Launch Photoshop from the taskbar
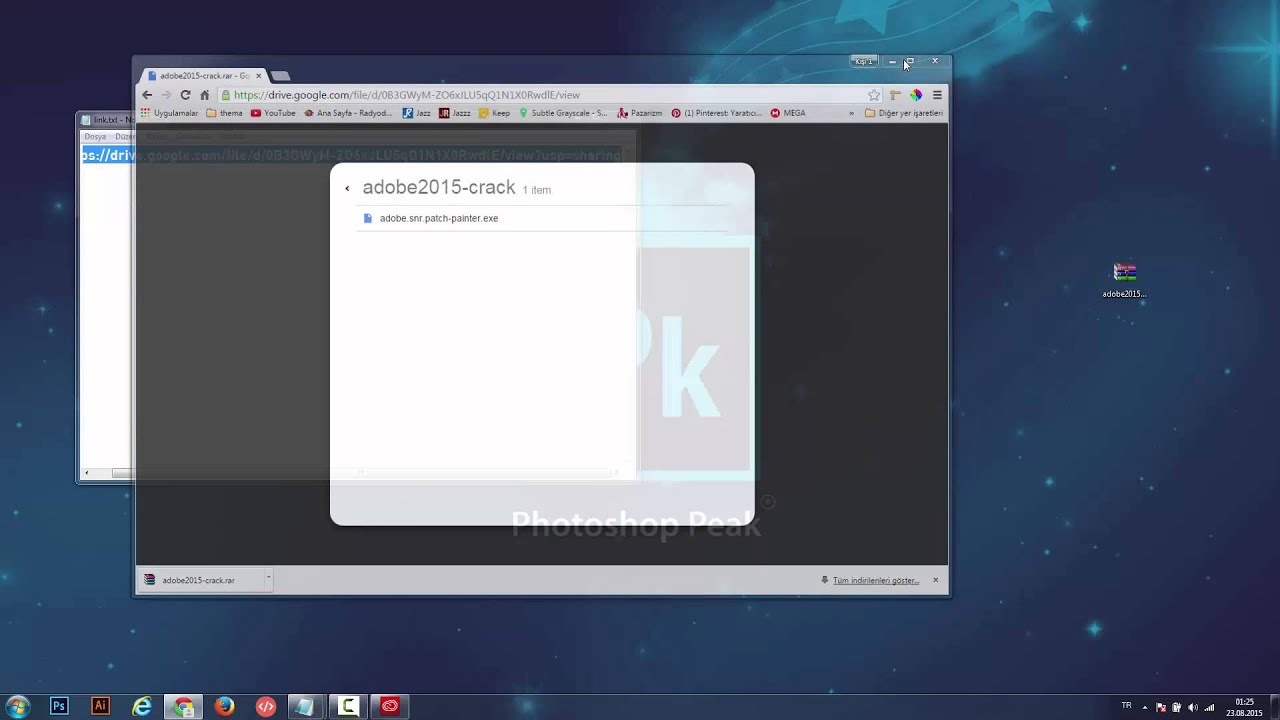Viewport: 1280px width, 720px height. [x=59, y=706]
